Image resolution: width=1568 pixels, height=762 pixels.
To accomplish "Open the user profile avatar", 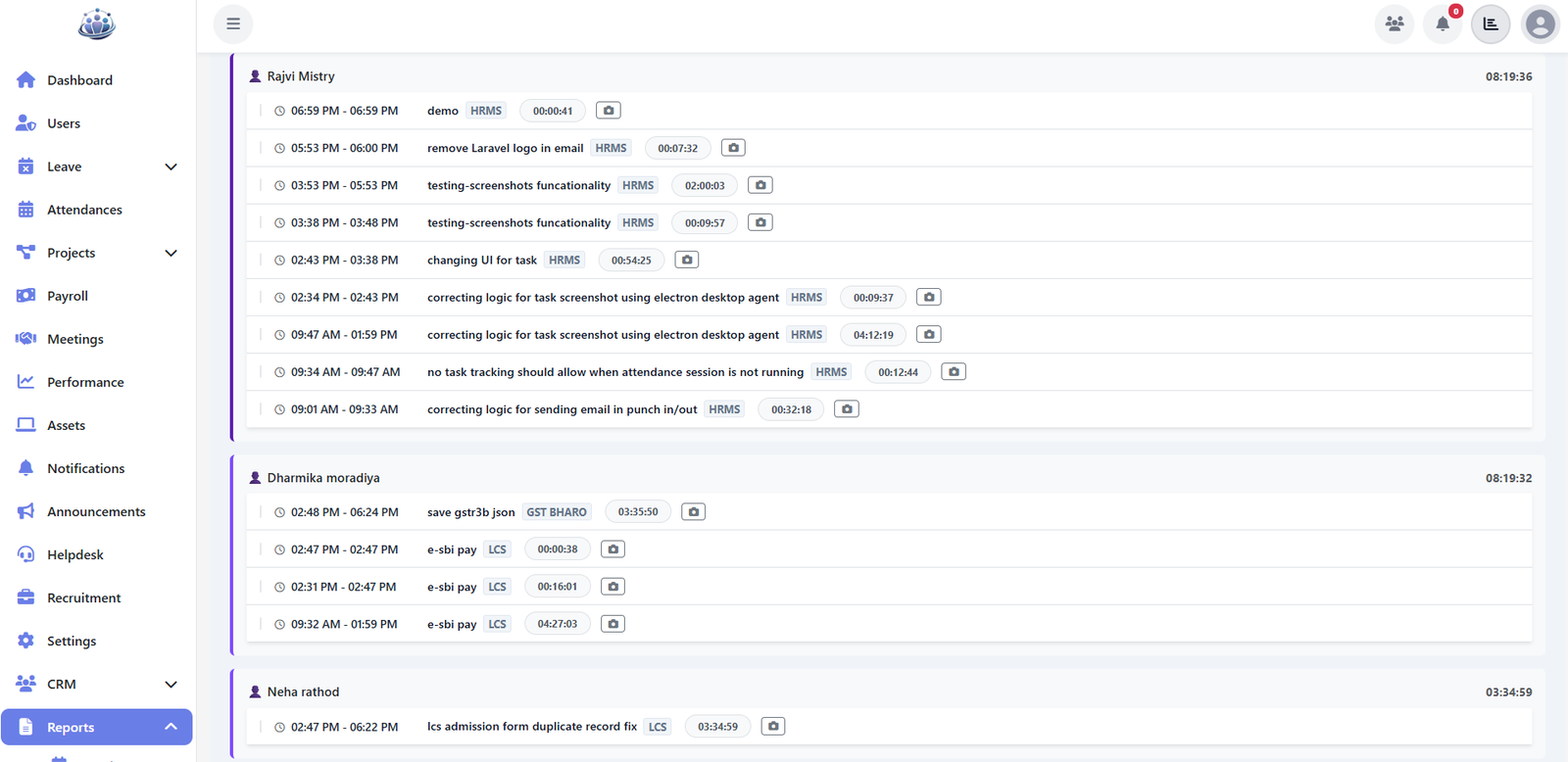I will coord(1541,24).
